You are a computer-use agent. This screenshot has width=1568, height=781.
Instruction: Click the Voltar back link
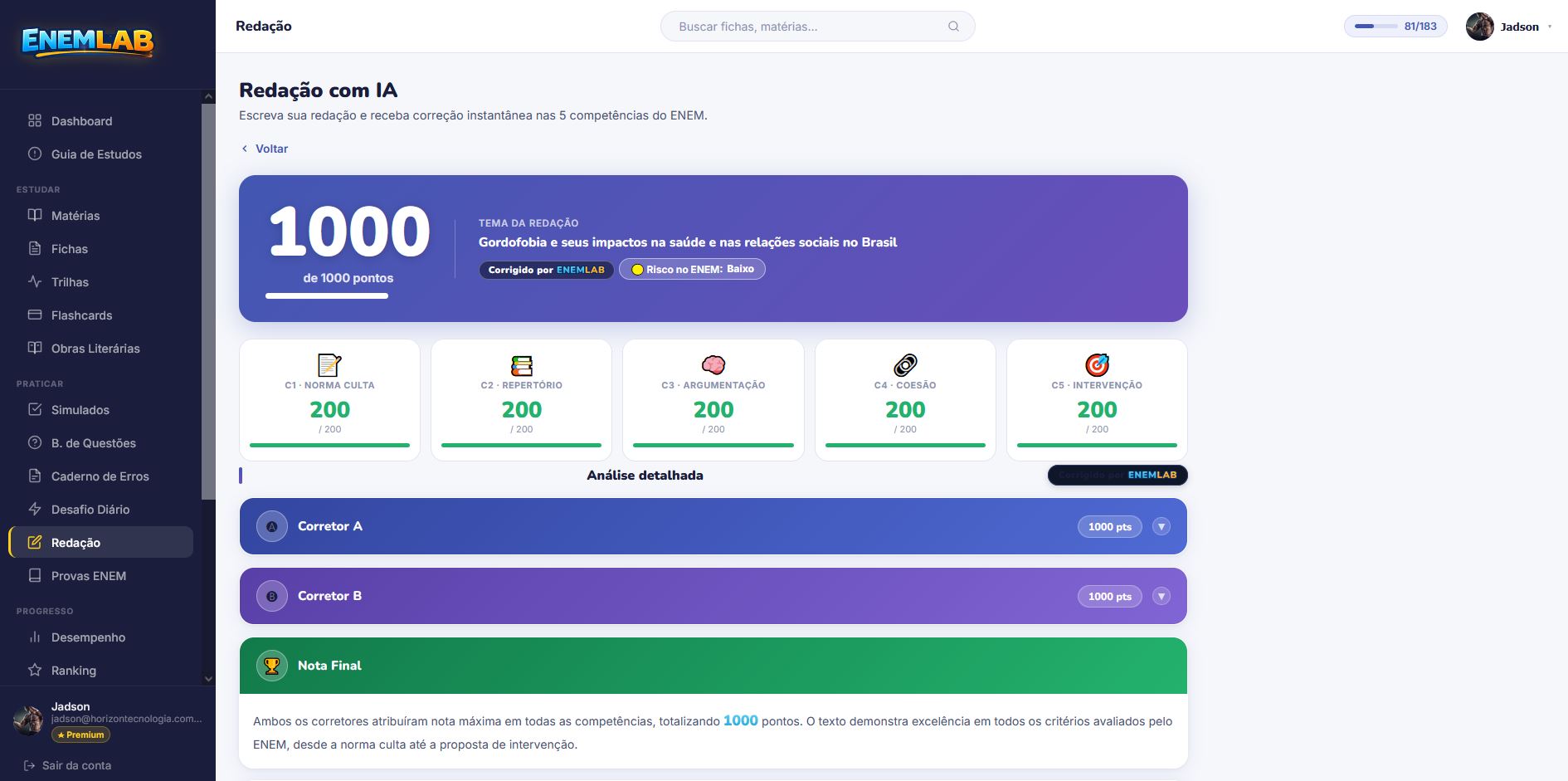[265, 149]
